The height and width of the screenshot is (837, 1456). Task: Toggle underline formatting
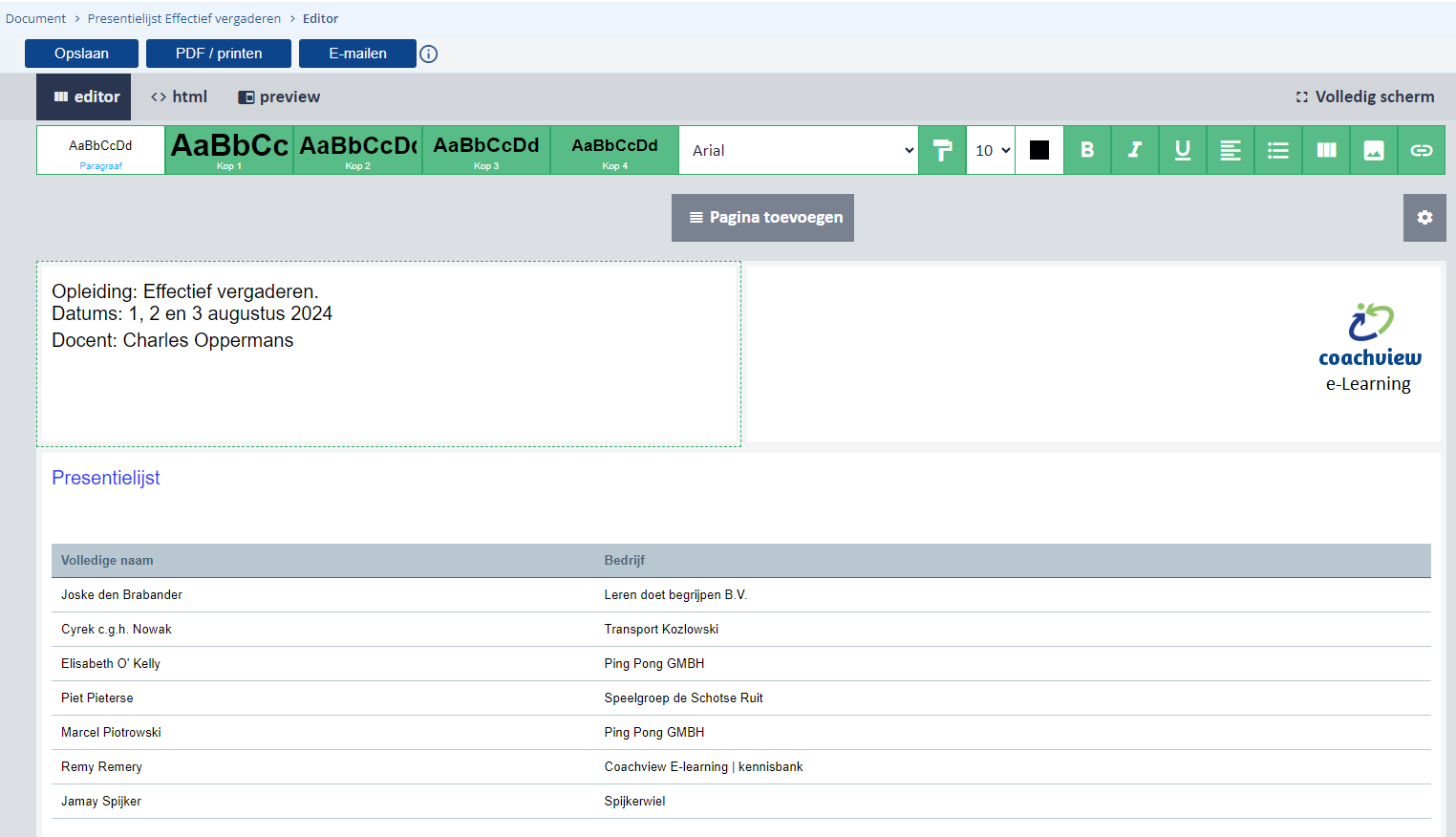tap(1183, 150)
